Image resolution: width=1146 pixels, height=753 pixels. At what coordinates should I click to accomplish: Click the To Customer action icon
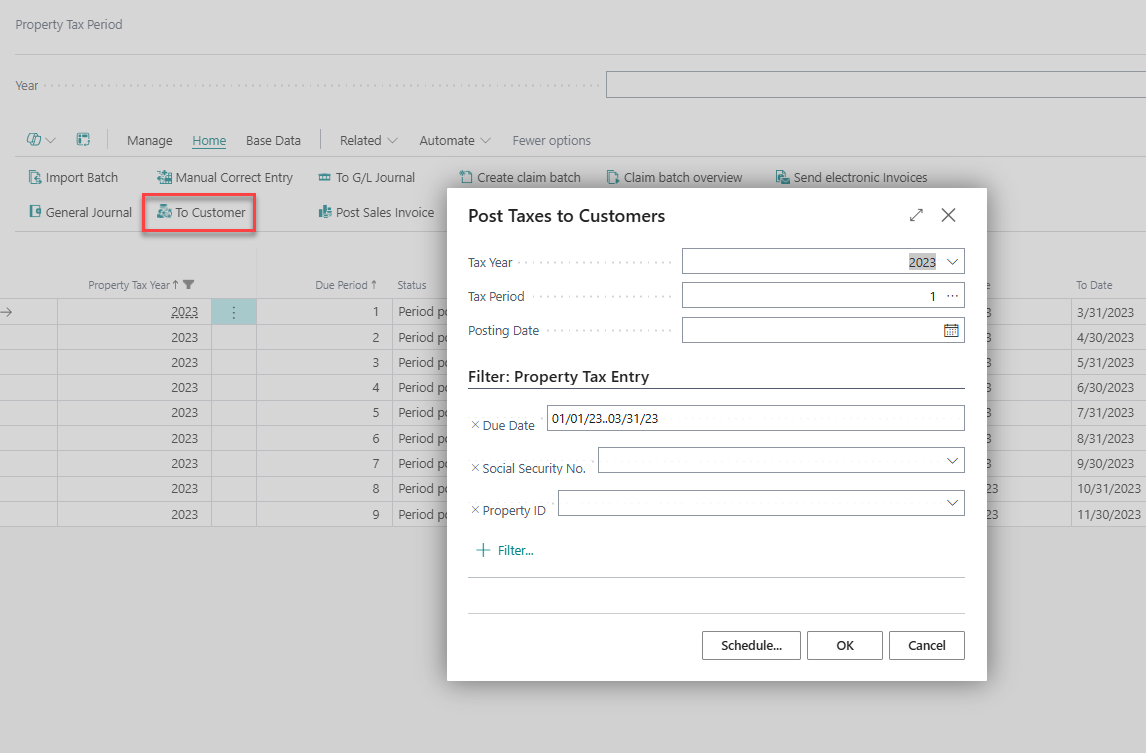coord(164,212)
